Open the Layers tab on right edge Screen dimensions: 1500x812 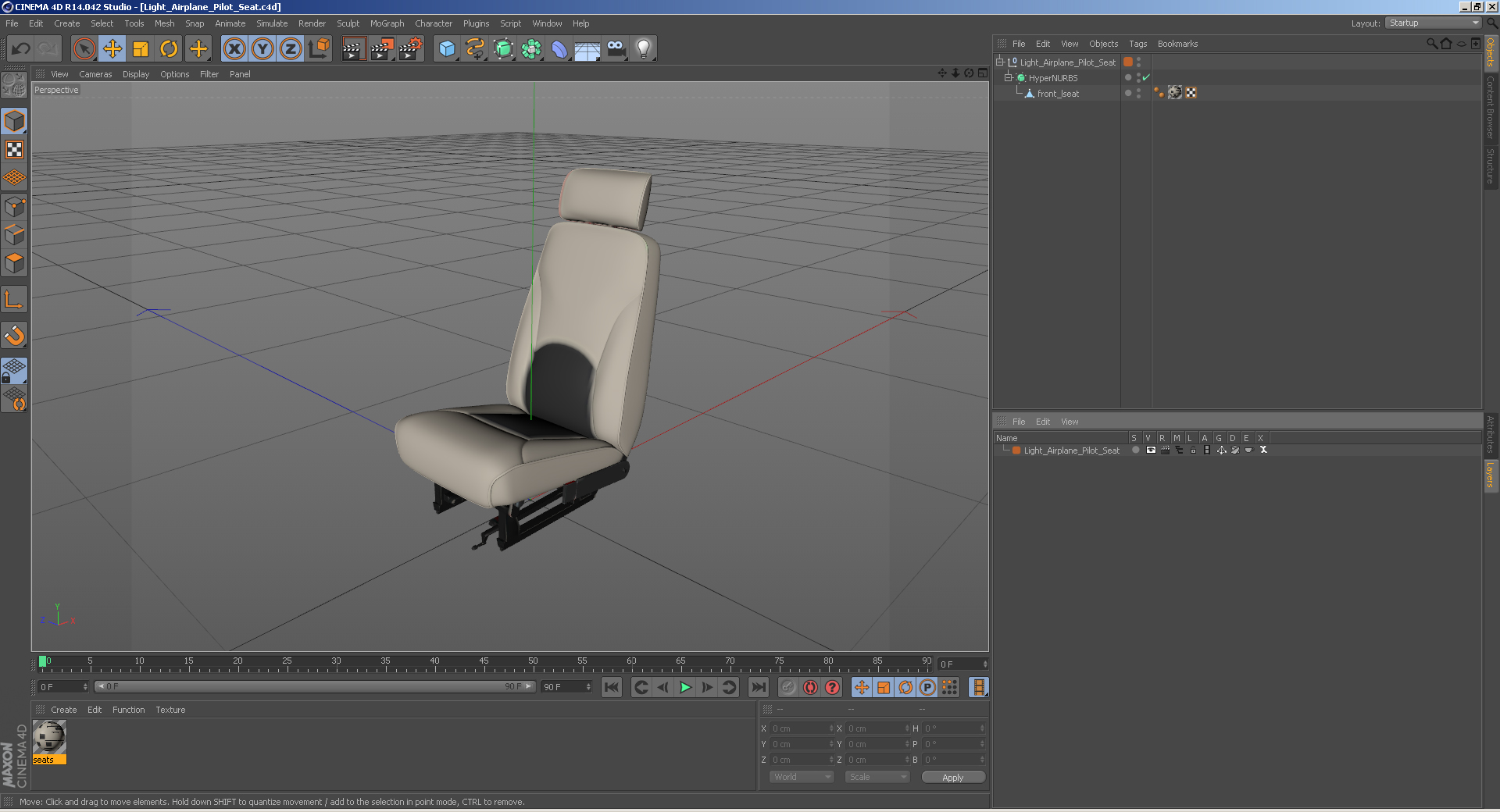(x=1491, y=475)
